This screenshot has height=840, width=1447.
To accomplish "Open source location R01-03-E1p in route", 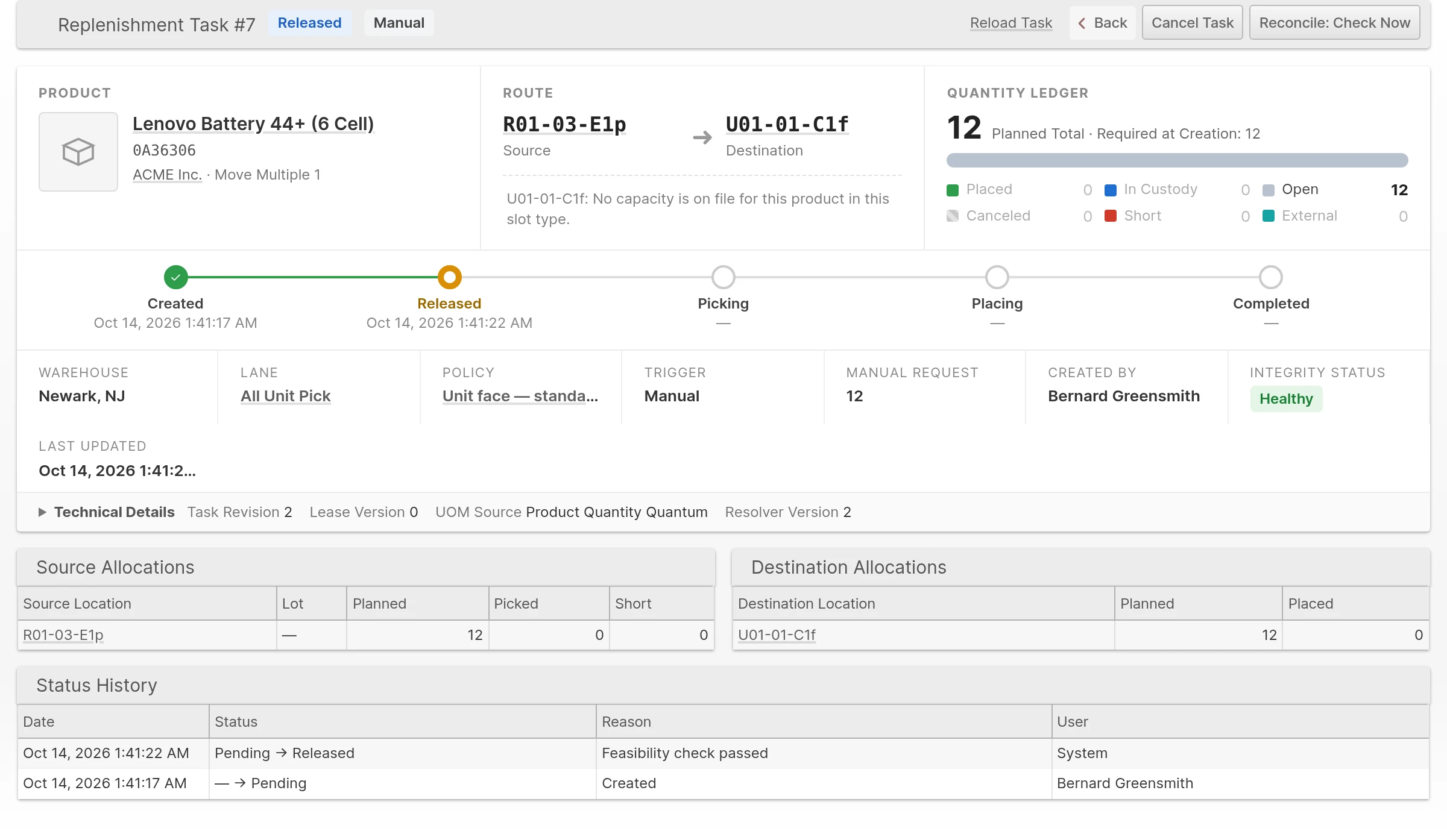I will tap(564, 124).
